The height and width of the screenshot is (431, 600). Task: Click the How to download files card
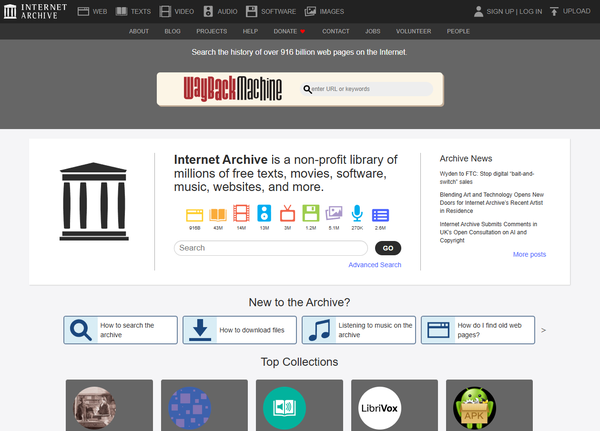242,330
